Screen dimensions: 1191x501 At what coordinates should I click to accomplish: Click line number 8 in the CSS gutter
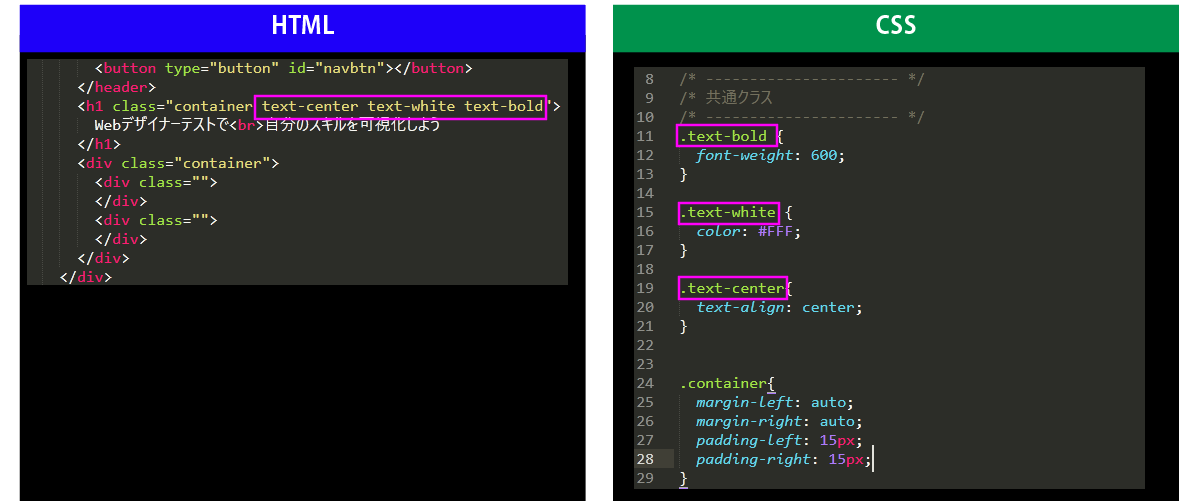tap(649, 79)
